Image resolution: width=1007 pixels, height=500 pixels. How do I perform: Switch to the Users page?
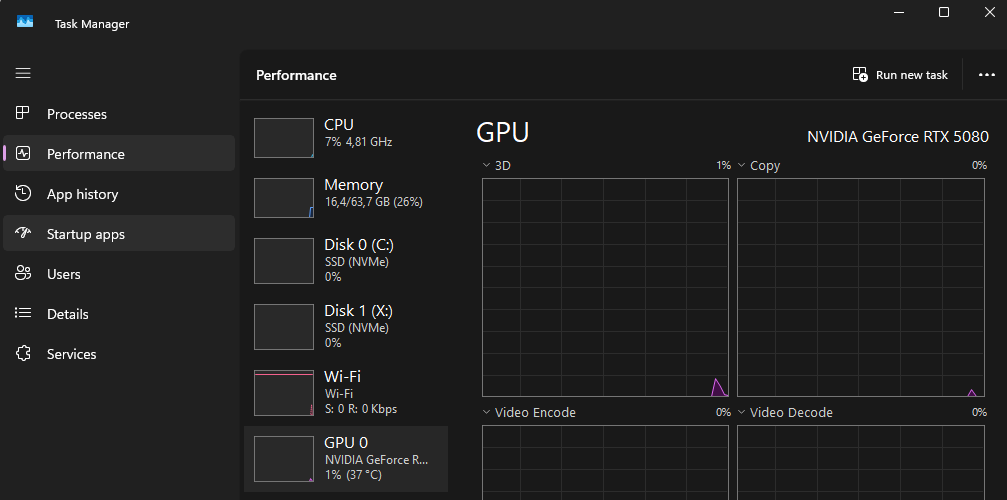coord(119,274)
